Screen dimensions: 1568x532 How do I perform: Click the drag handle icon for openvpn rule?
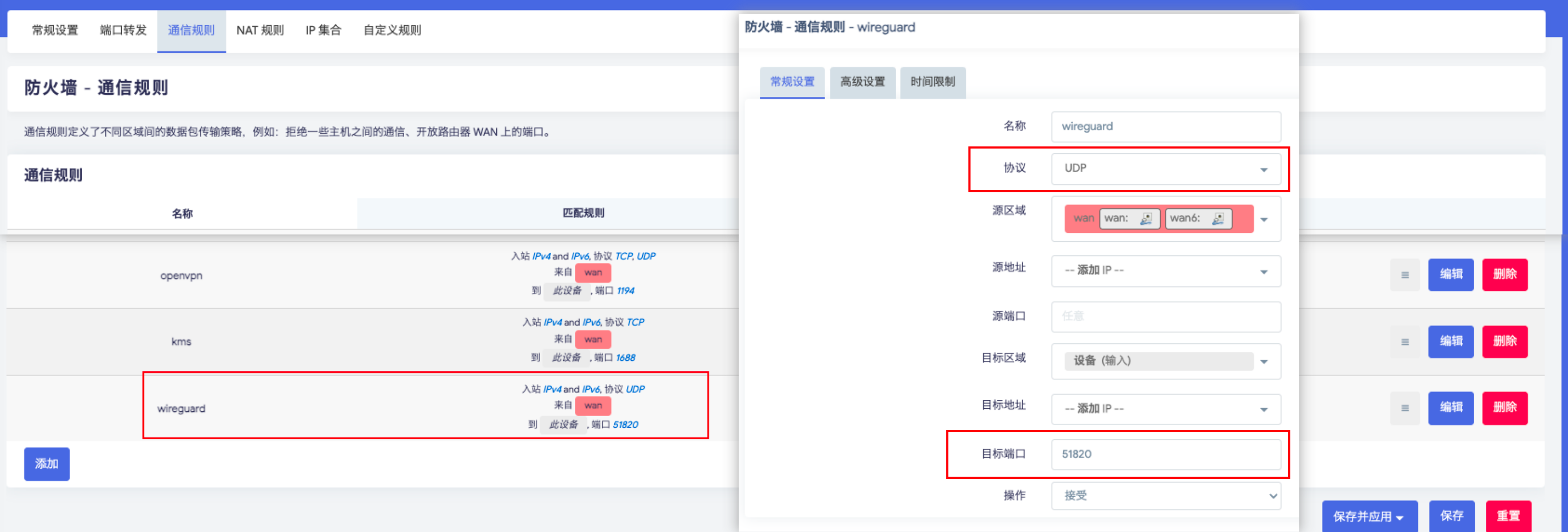tap(1404, 275)
